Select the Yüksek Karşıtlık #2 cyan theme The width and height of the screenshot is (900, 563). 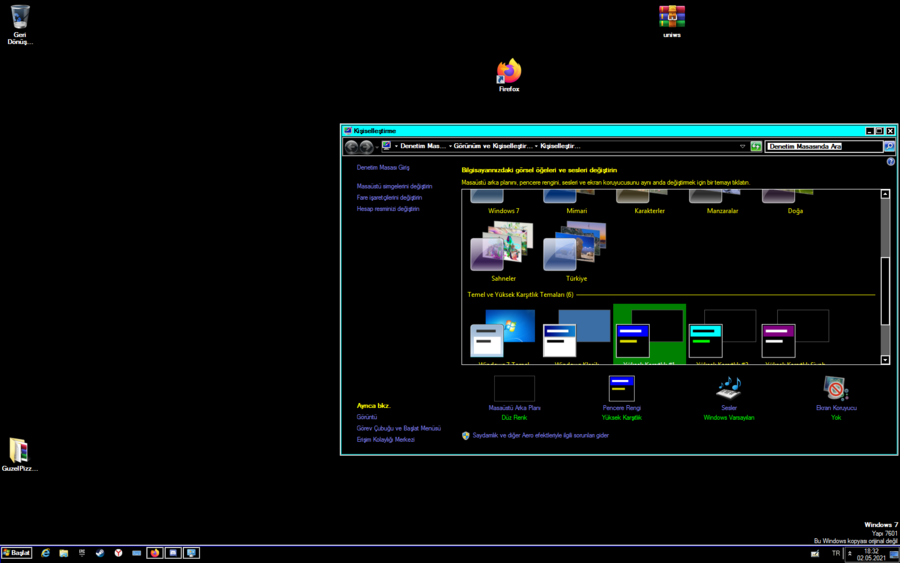[722, 335]
